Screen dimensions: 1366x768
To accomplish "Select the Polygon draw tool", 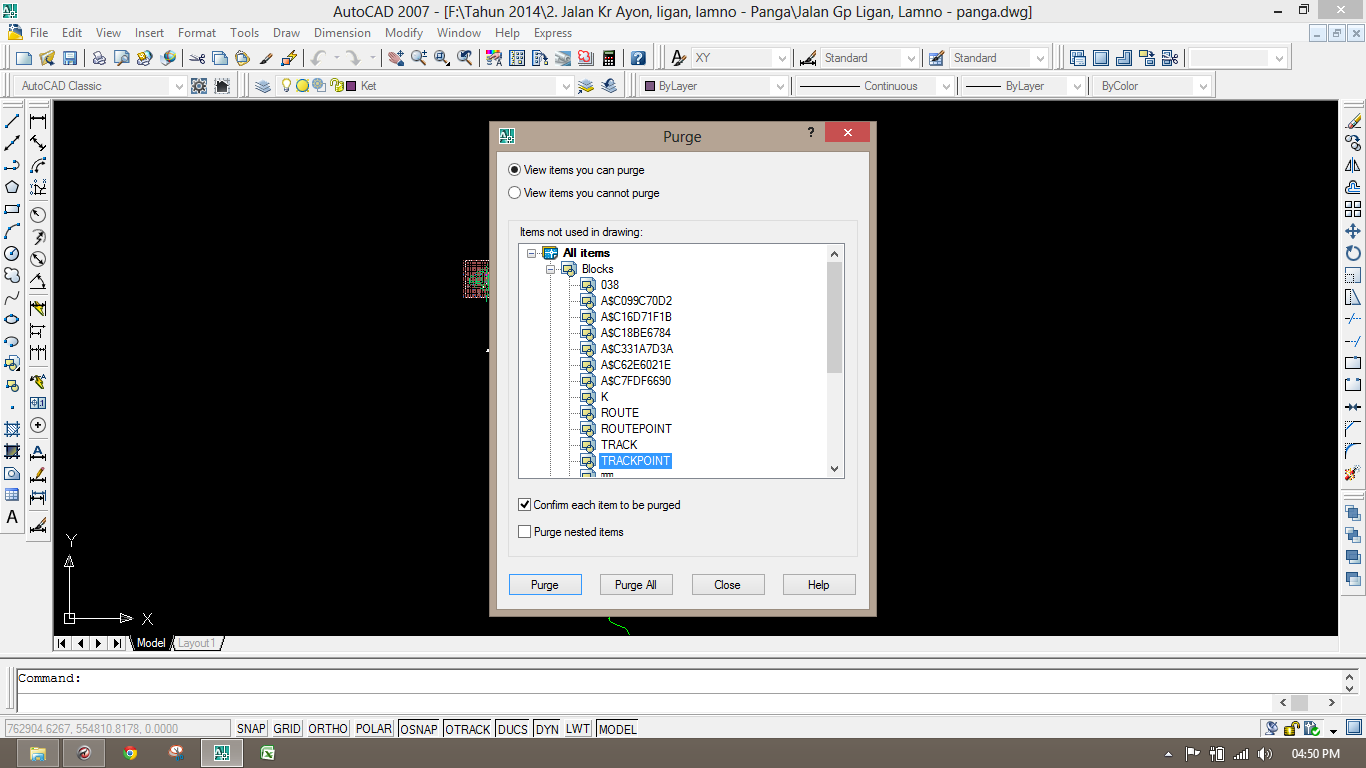I will 12,187.
